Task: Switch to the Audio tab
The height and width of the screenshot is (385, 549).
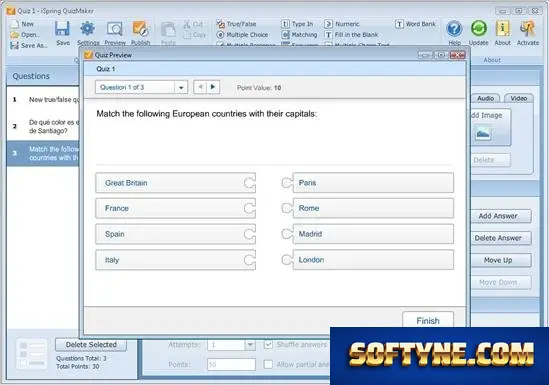Action: coord(485,98)
